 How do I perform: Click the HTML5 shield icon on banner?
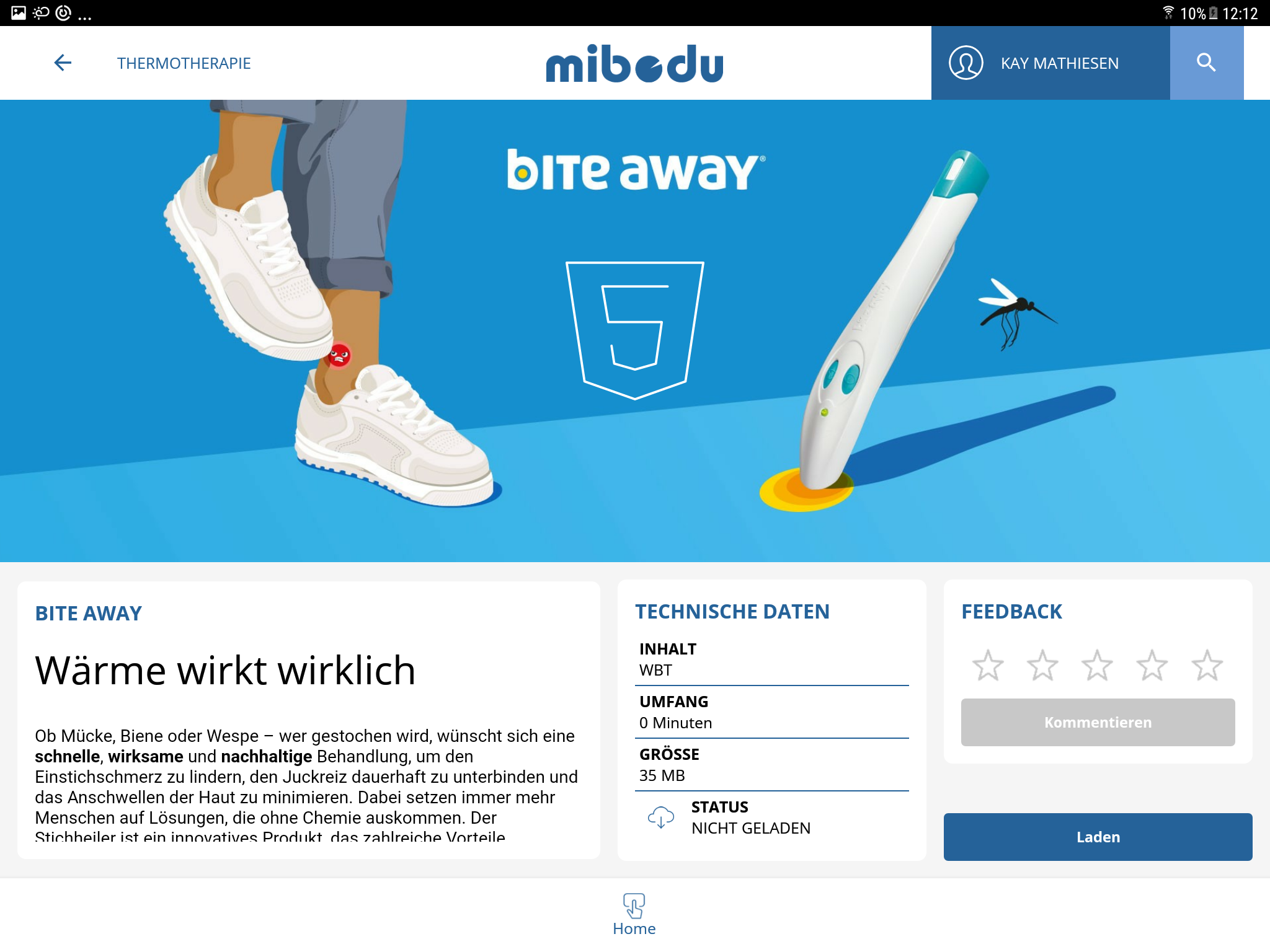pyautogui.click(x=634, y=330)
